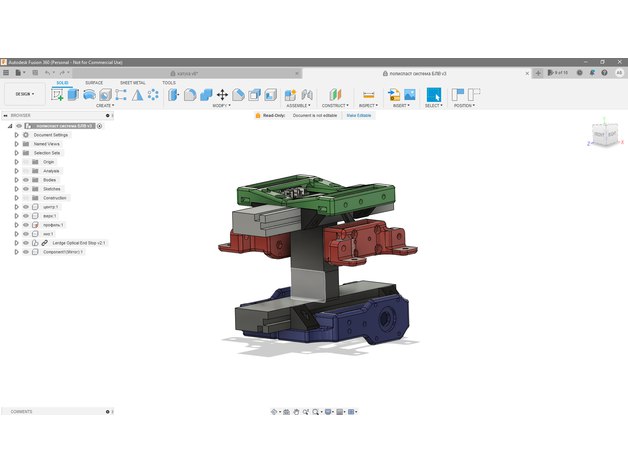Select the Shell tool
628x472 pixels.
pos(254,95)
